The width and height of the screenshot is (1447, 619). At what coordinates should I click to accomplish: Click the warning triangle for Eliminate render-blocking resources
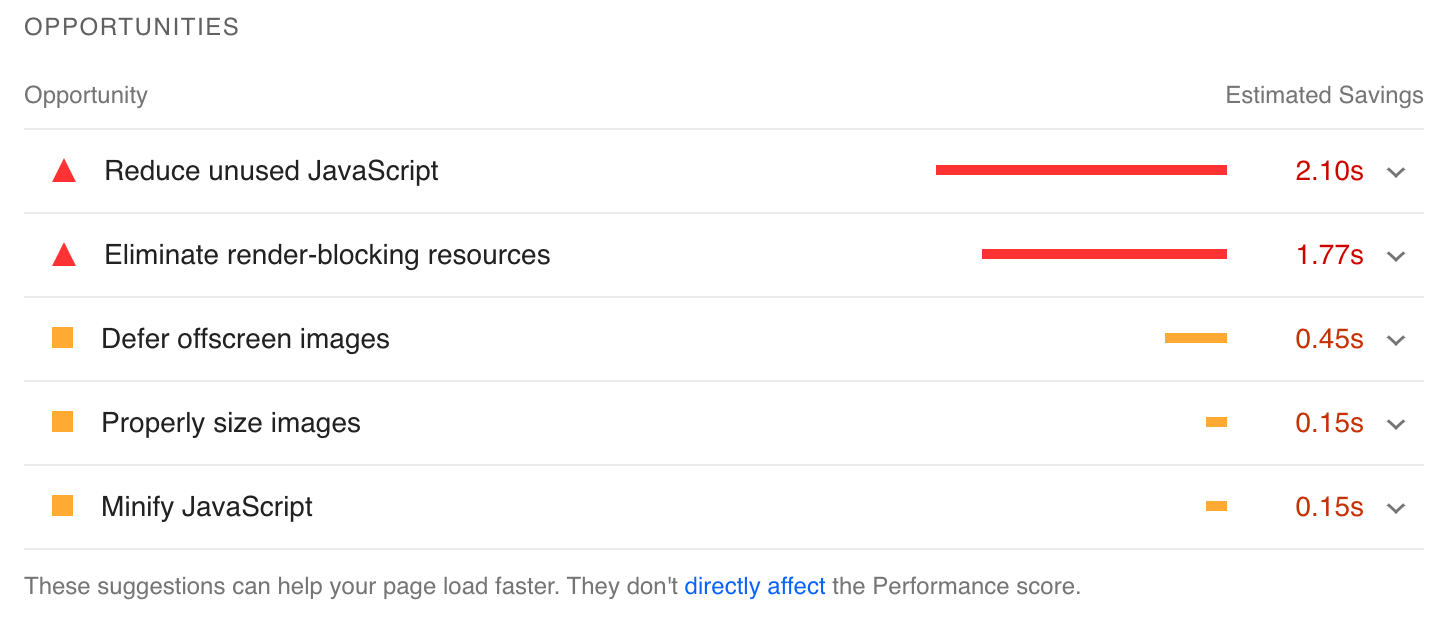(x=64, y=254)
